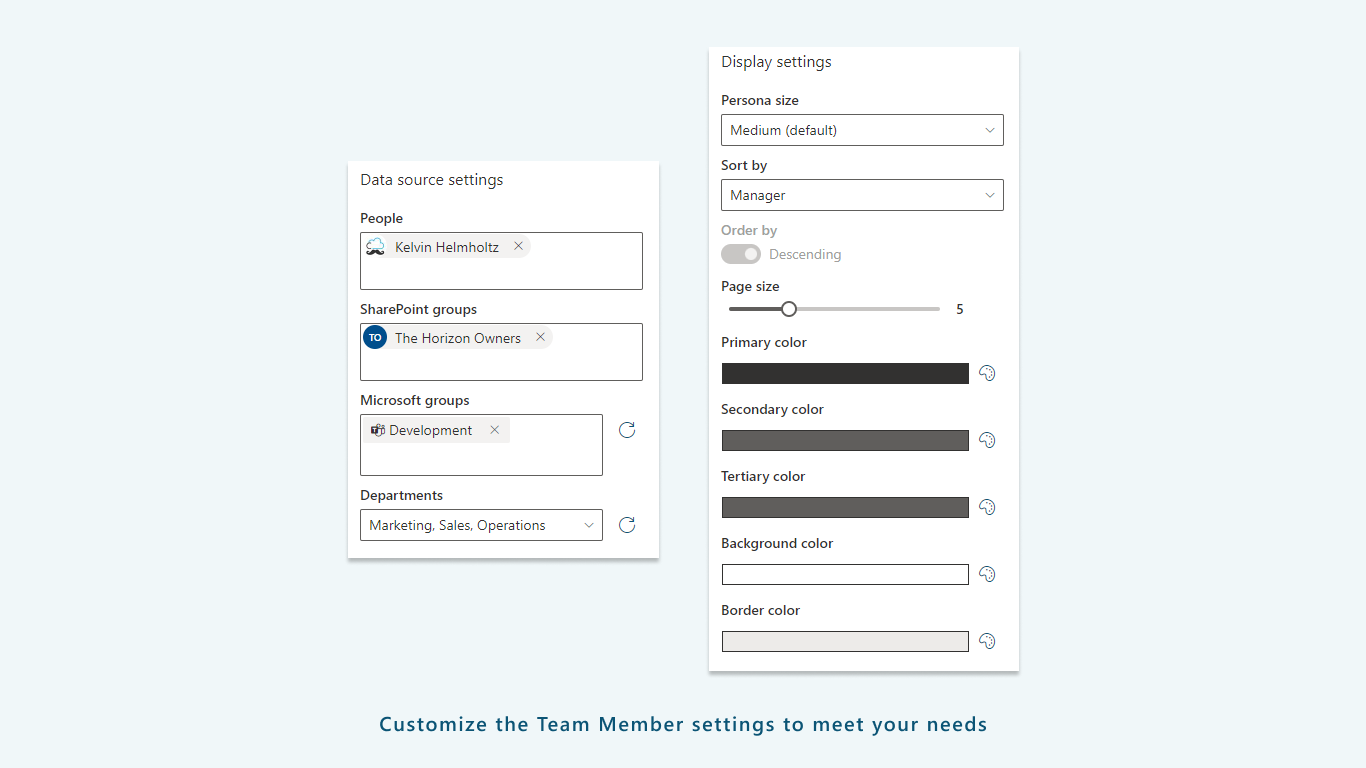Click the Page size slider handle
1366x768 pixels.
[789, 309]
